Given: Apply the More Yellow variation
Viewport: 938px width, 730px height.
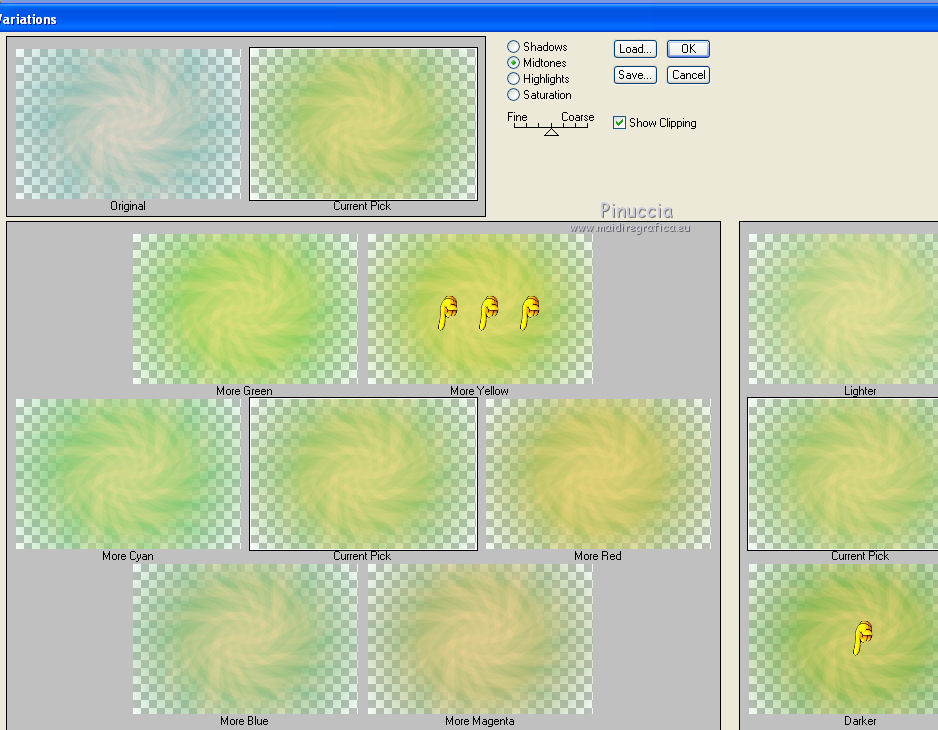Looking at the screenshot, I should click(480, 309).
